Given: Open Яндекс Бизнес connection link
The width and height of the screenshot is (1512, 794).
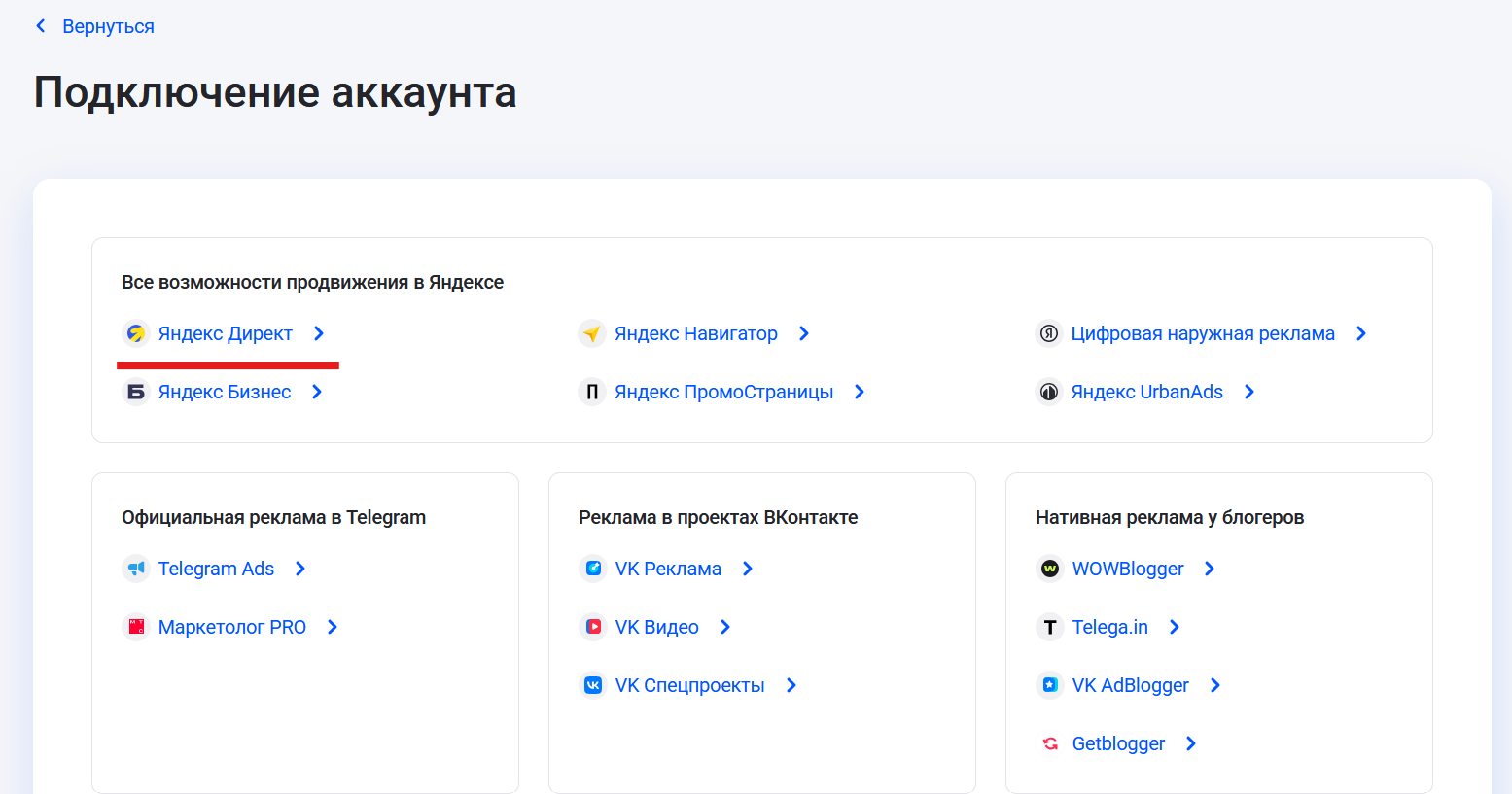Looking at the screenshot, I should pyautogui.click(x=225, y=392).
